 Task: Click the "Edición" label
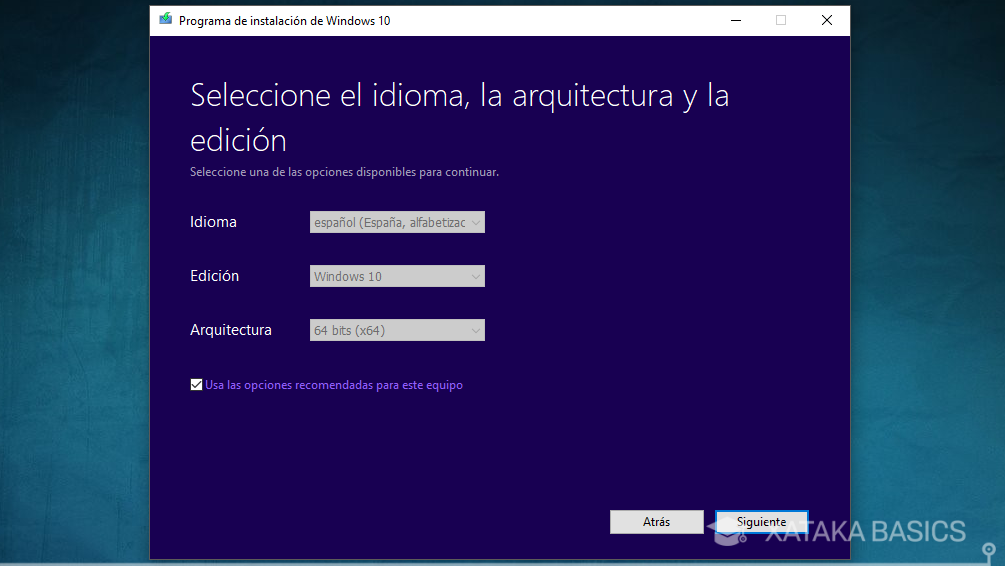(215, 276)
